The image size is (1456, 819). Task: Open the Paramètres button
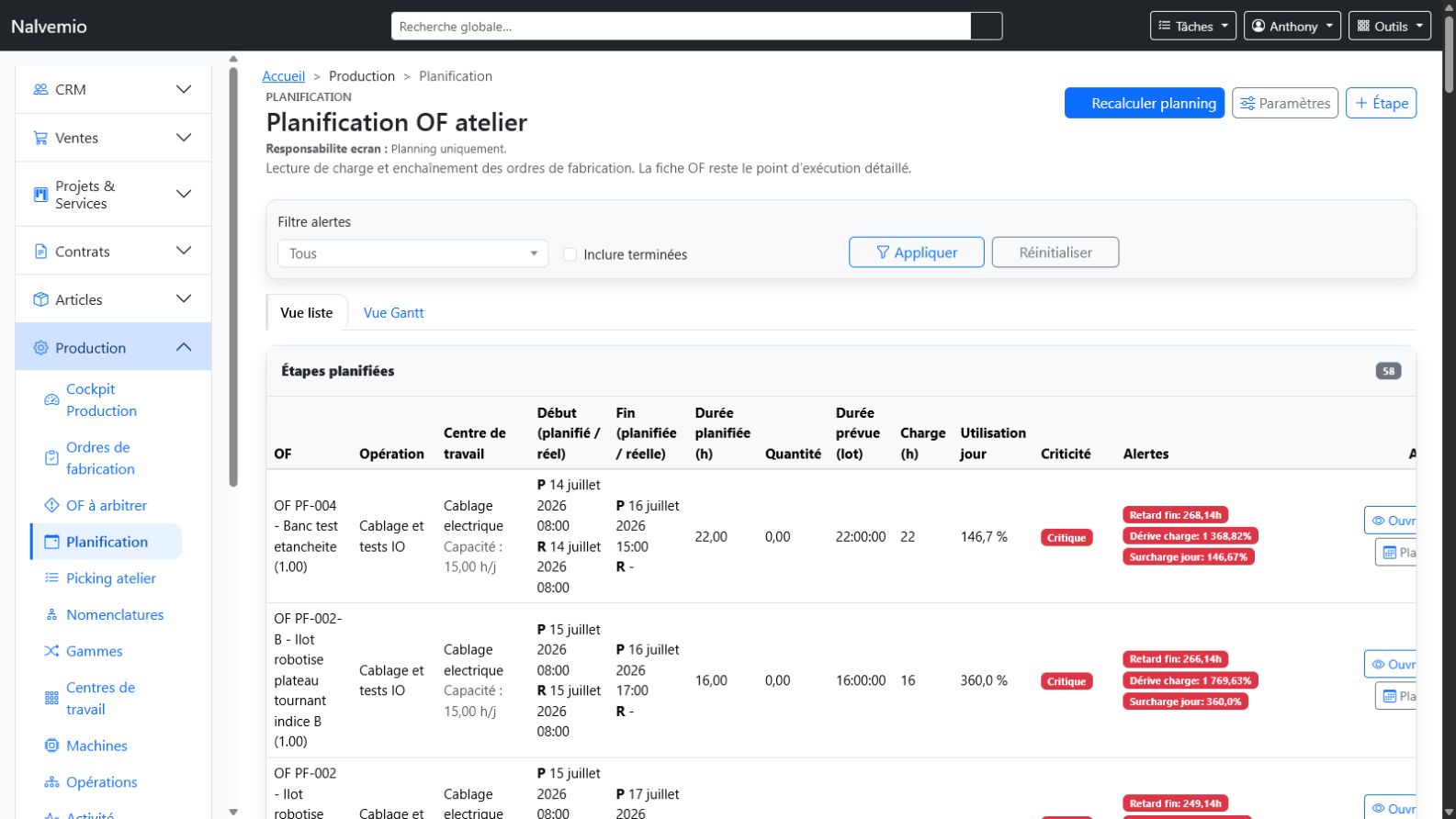(x=1285, y=103)
